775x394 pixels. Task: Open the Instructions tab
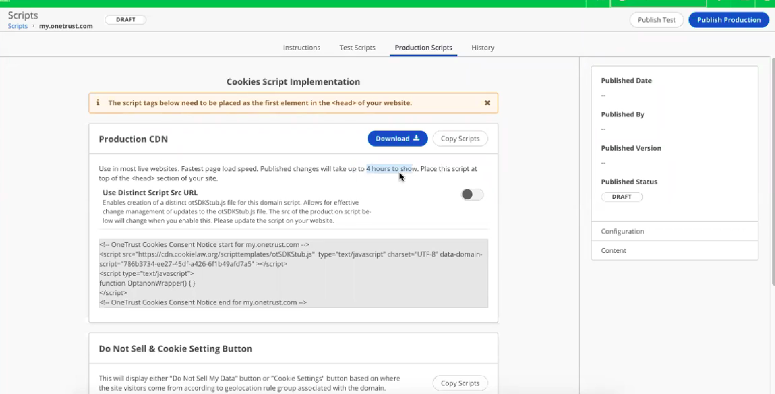(301, 47)
